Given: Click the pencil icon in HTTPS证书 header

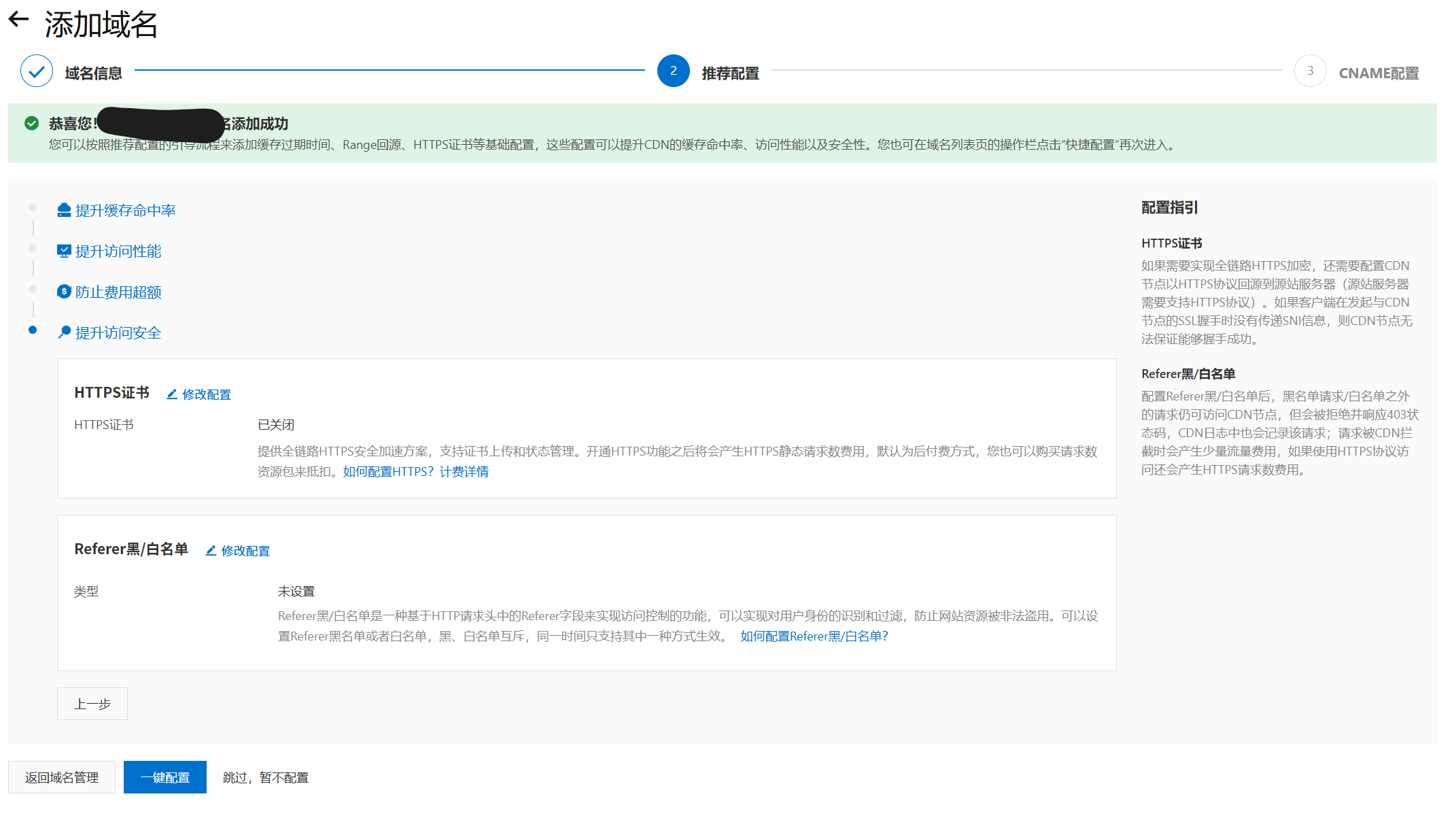Looking at the screenshot, I should coord(172,394).
